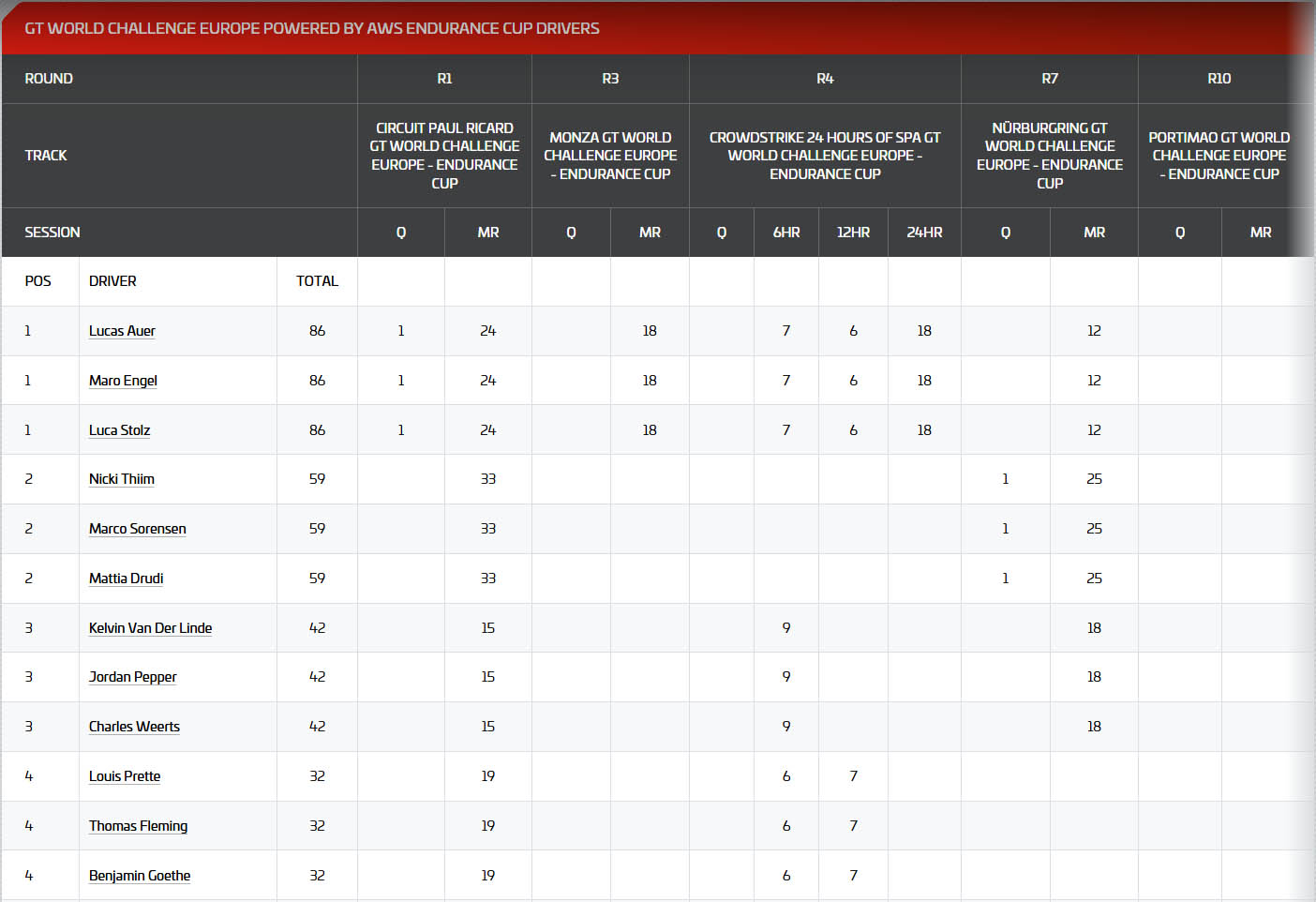Click Jordan Pepper's R7 main race score 18
This screenshot has width=1316, height=902.
tap(1094, 677)
